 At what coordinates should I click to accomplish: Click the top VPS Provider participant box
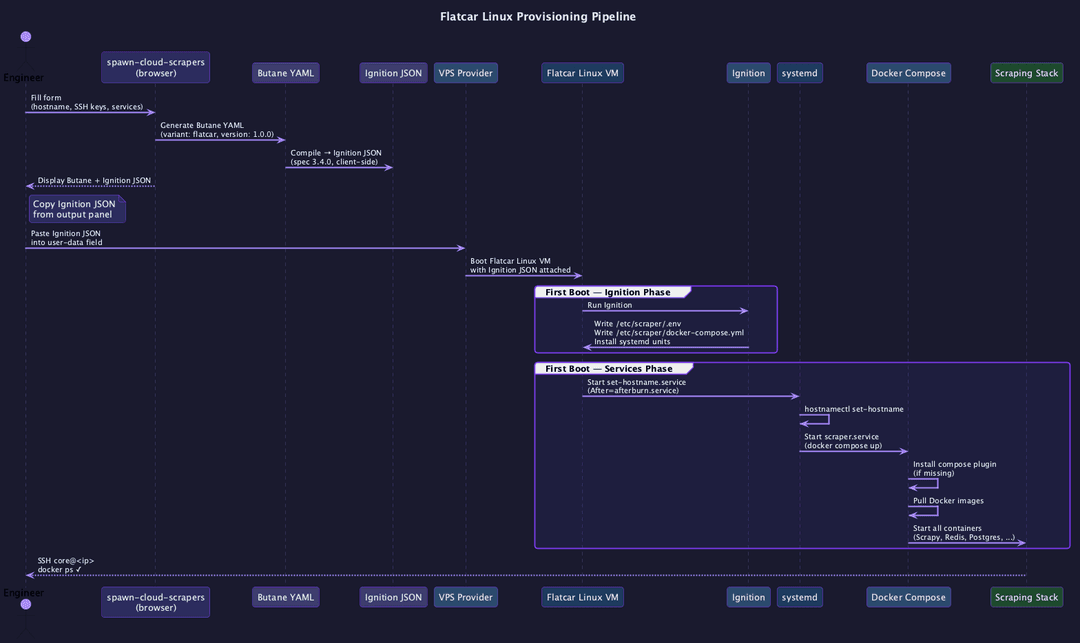coord(466,73)
